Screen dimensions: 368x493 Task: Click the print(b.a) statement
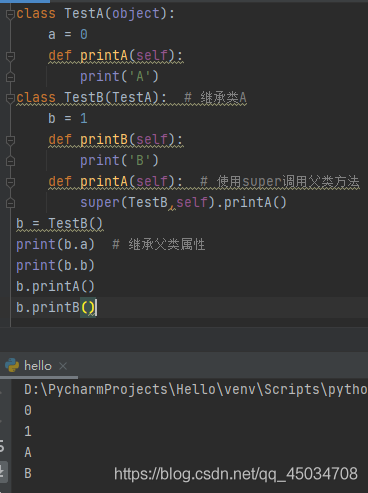(55, 244)
